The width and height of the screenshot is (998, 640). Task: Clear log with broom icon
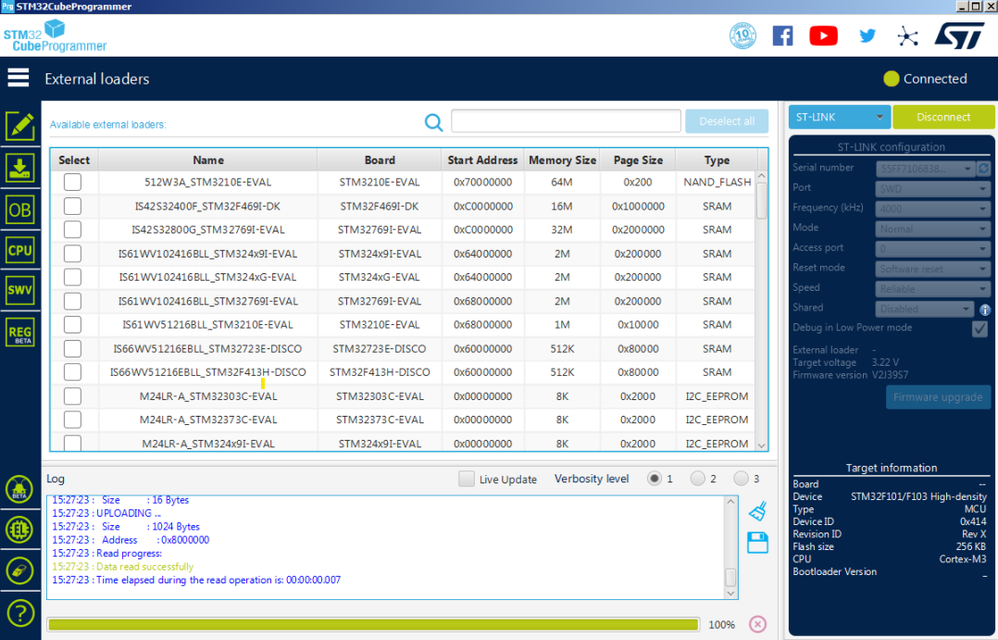point(757,511)
